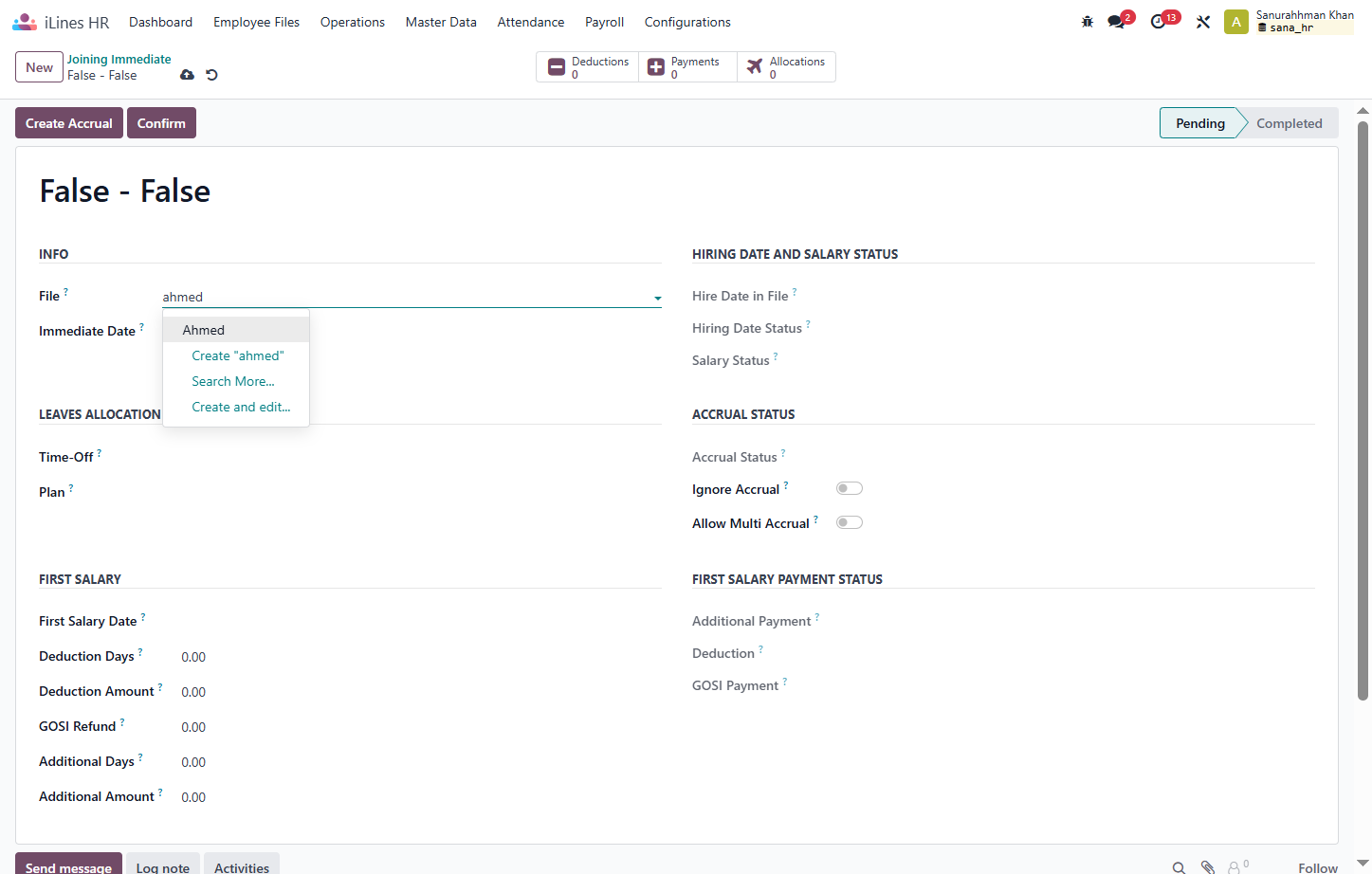This screenshot has height=874, width=1372.
Task: Click the chatter search icon
Action: click(1179, 867)
